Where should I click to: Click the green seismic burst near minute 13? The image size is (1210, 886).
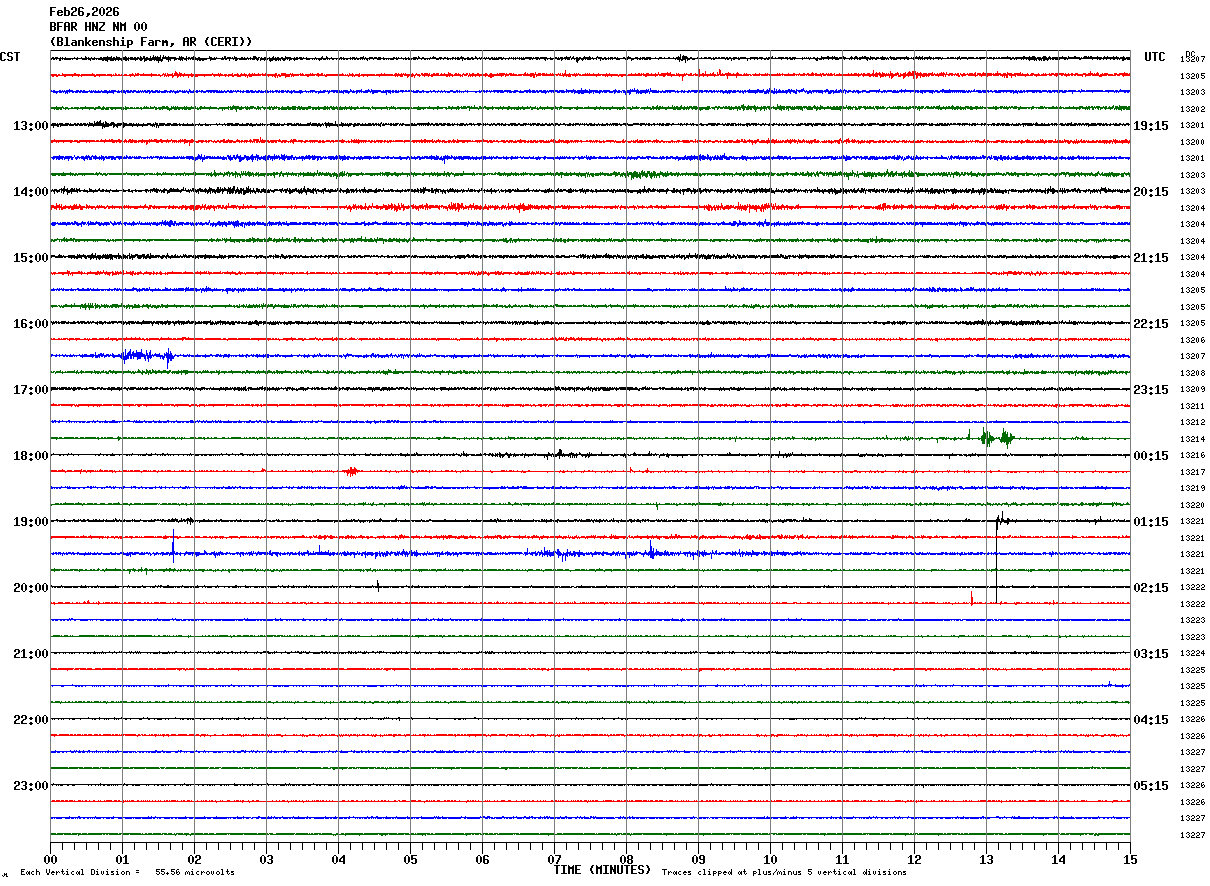(x=997, y=437)
